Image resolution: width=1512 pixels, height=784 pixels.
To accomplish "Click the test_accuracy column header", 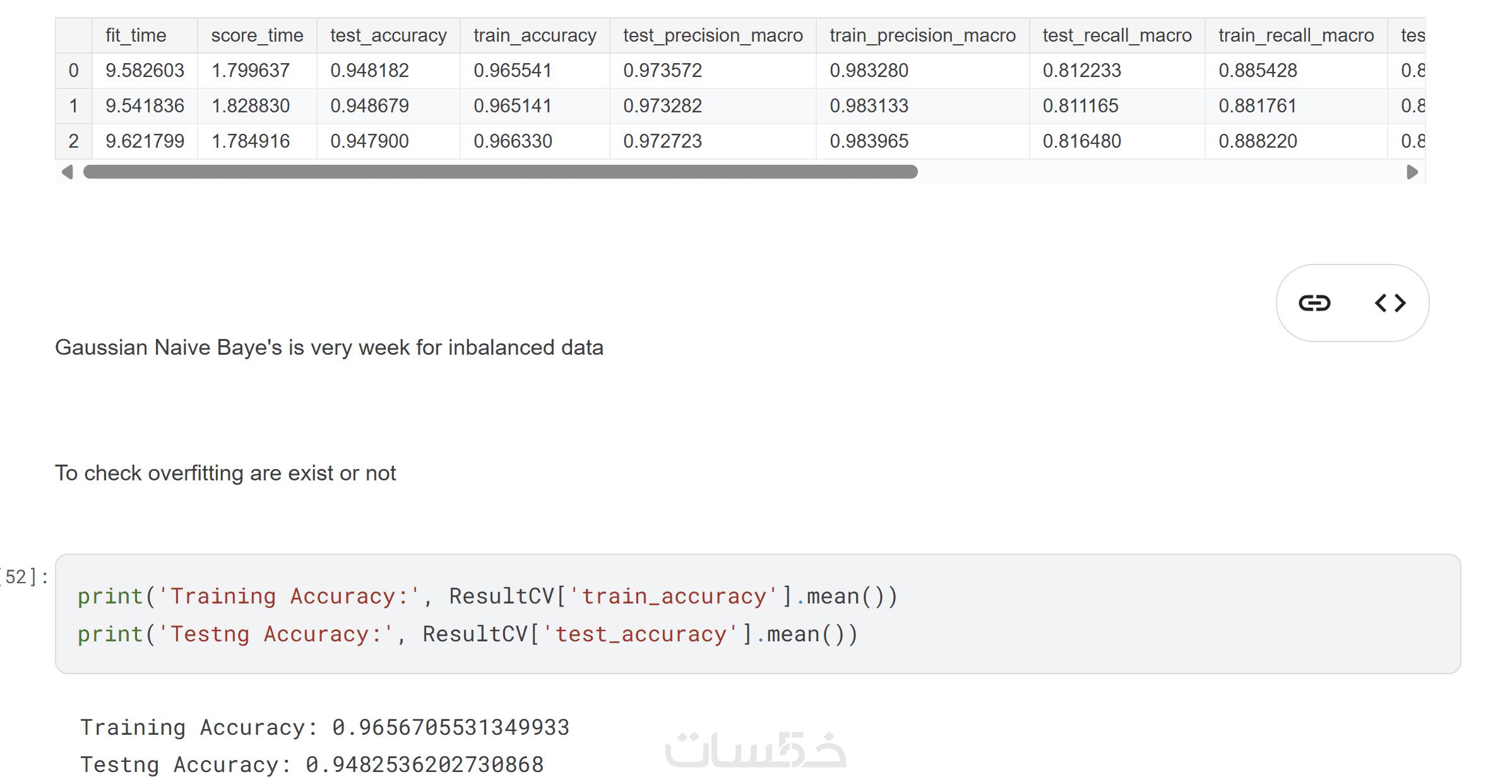I will (388, 35).
